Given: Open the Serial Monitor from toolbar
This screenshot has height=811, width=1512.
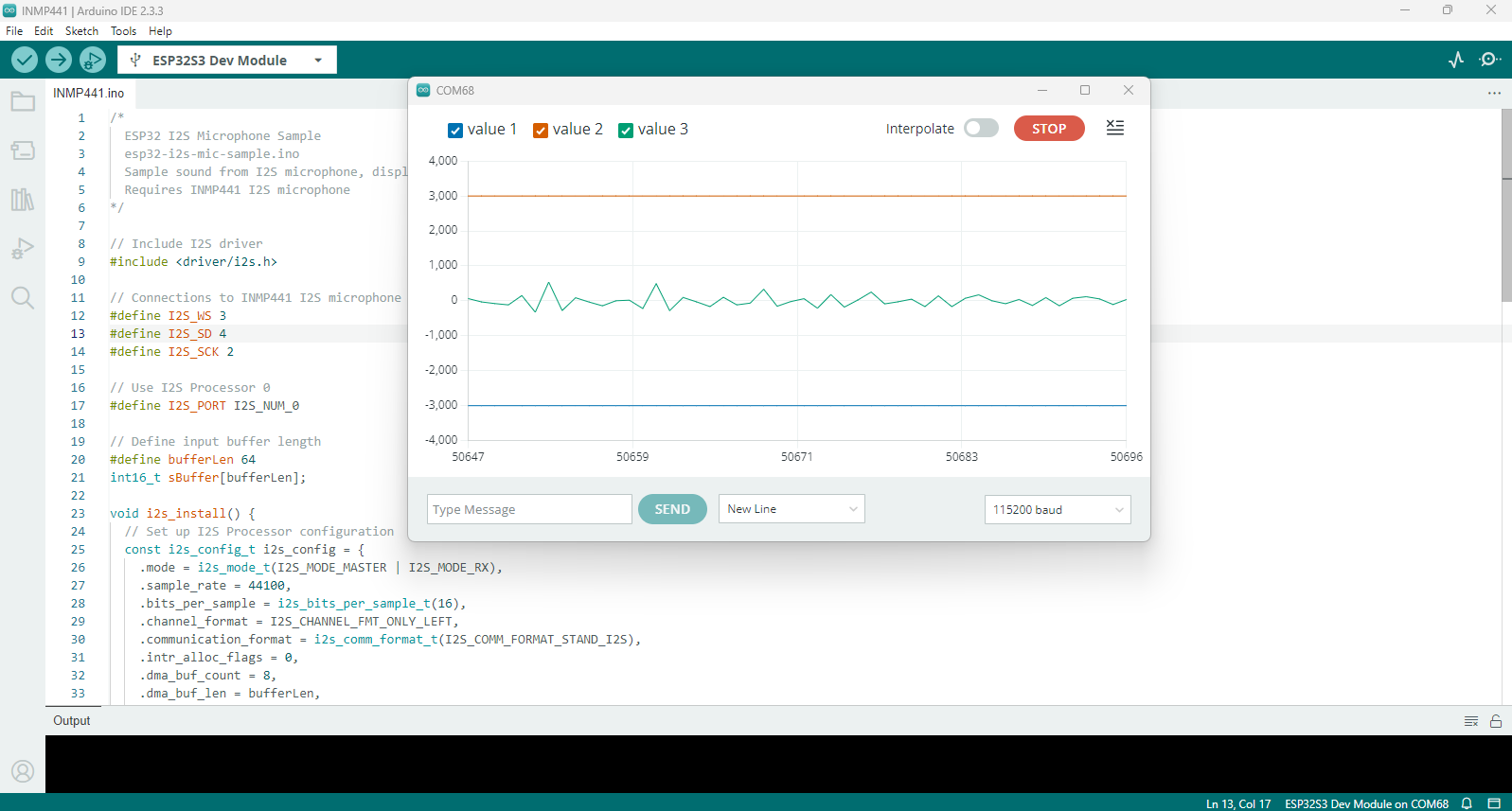Looking at the screenshot, I should (1490, 60).
